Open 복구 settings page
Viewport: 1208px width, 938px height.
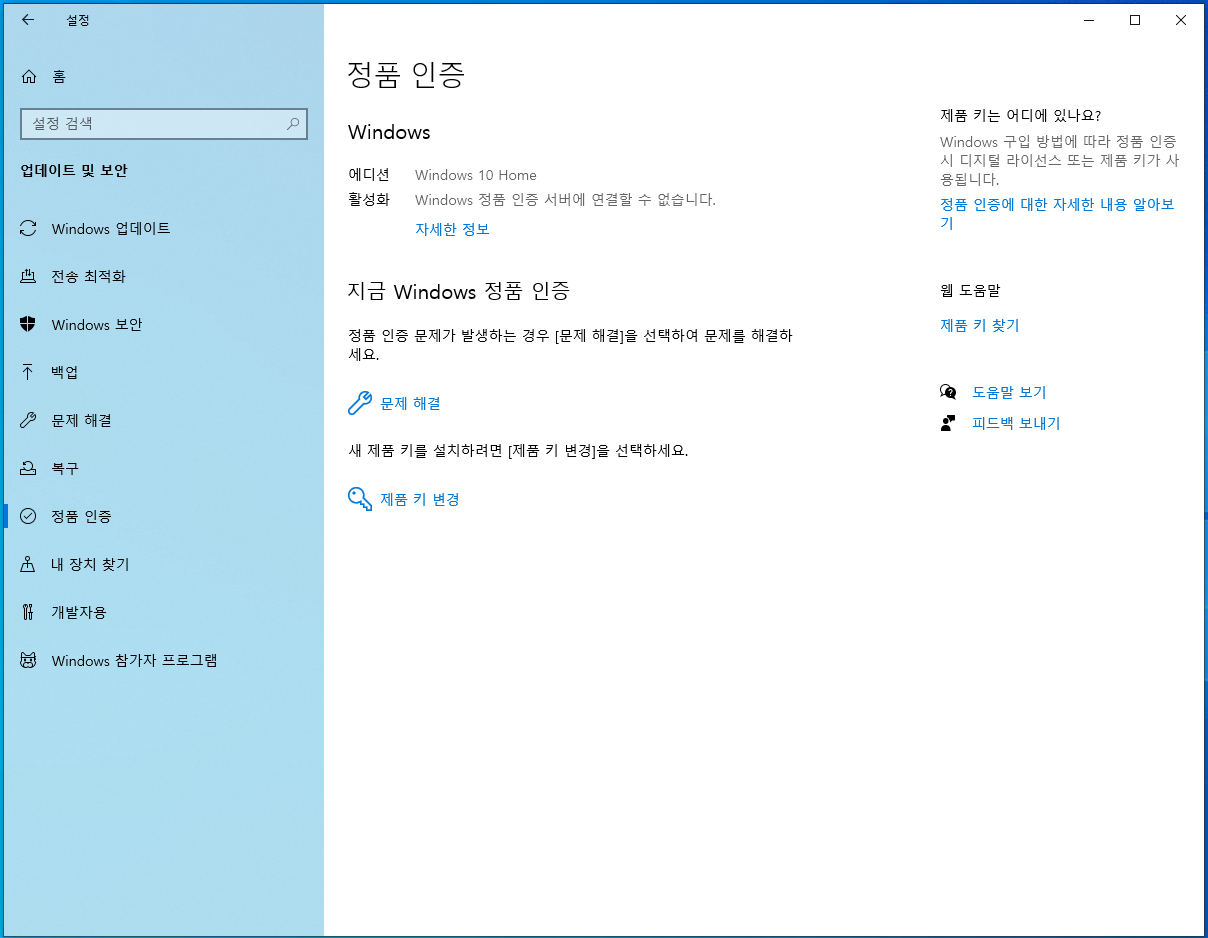163,469
